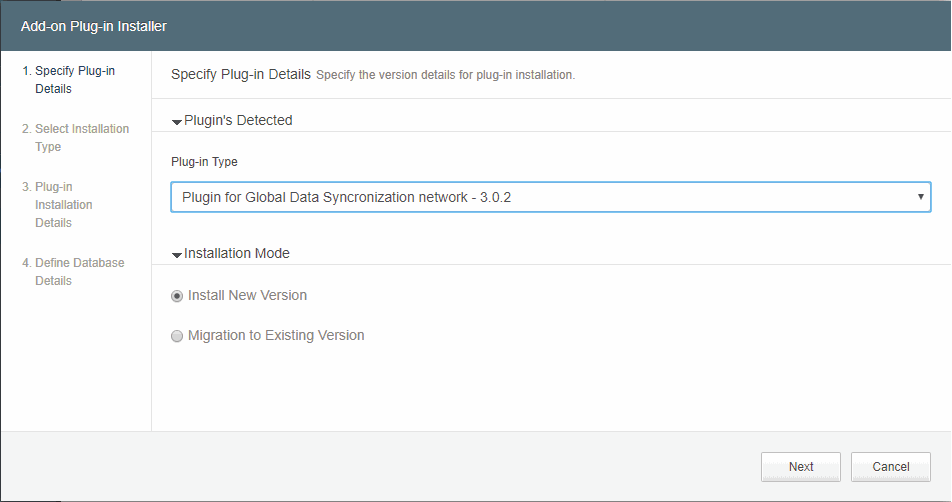Select the Migration to Existing Version radio button
Image resolution: width=952 pixels, height=502 pixels.
[x=177, y=336]
